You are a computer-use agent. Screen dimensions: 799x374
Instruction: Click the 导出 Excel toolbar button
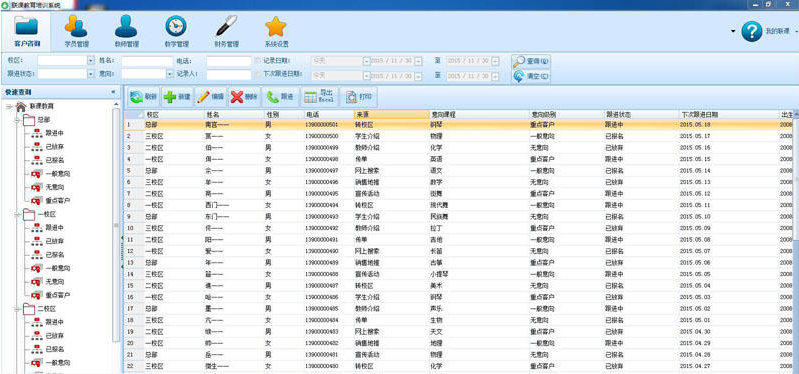click(x=319, y=97)
